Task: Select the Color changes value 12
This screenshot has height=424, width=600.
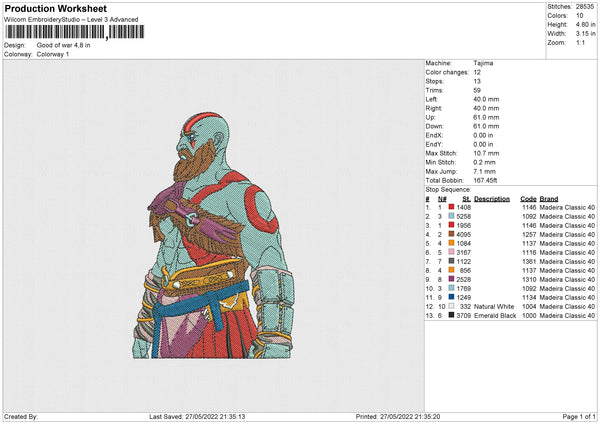Action: [477, 72]
